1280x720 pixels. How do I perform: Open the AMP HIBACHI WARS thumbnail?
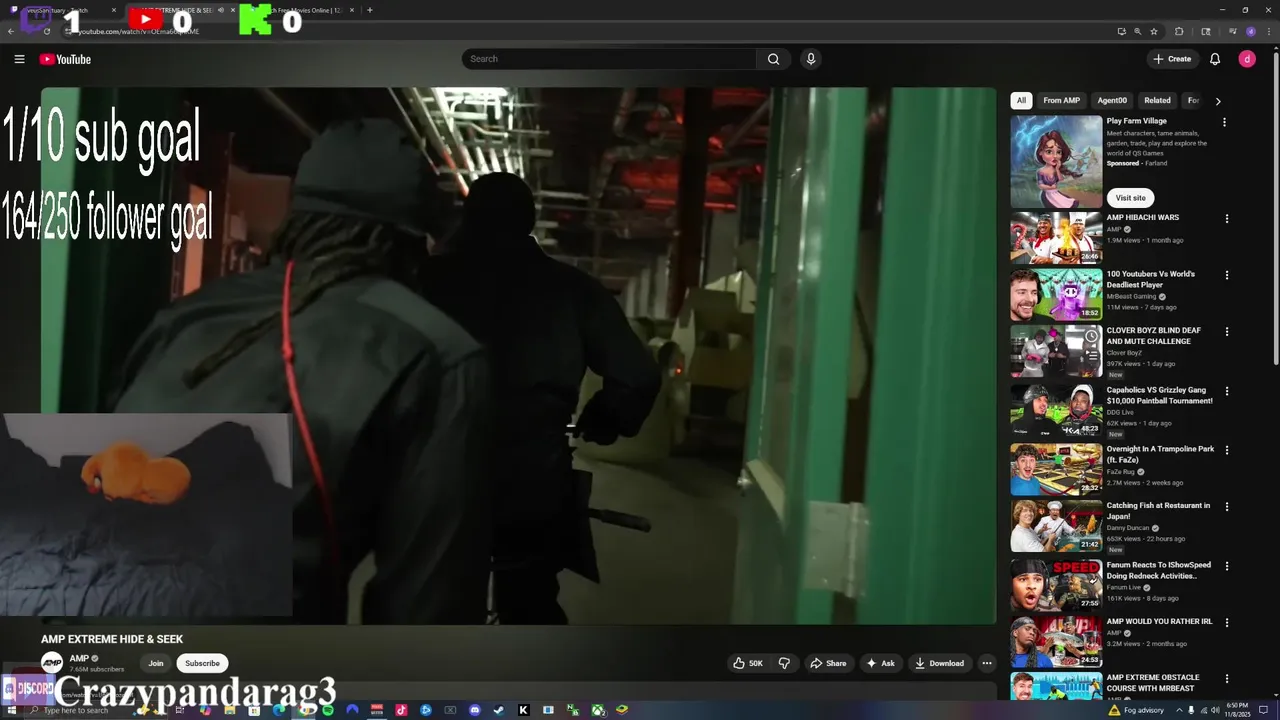pyautogui.click(x=1056, y=238)
